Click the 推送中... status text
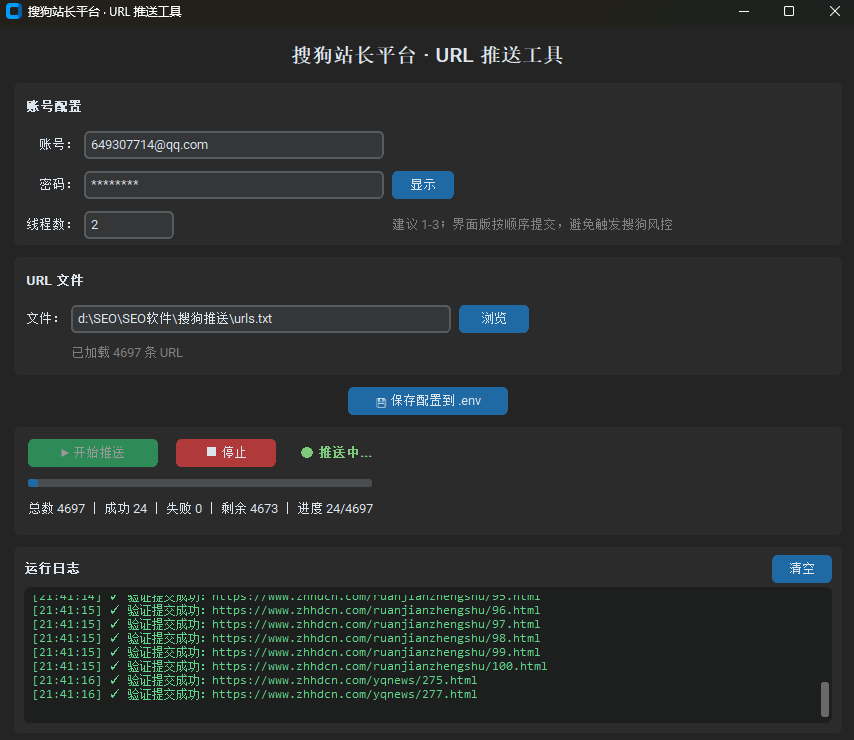 (x=345, y=452)
